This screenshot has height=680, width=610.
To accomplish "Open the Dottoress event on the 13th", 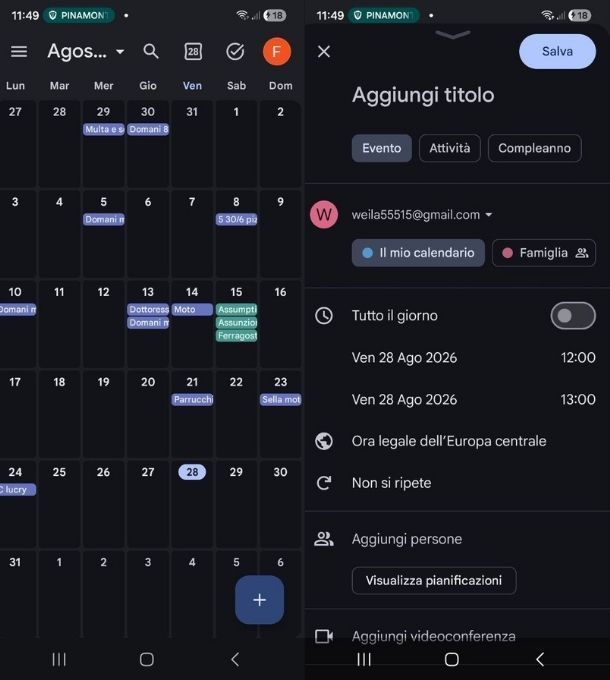I will (148, 309).
